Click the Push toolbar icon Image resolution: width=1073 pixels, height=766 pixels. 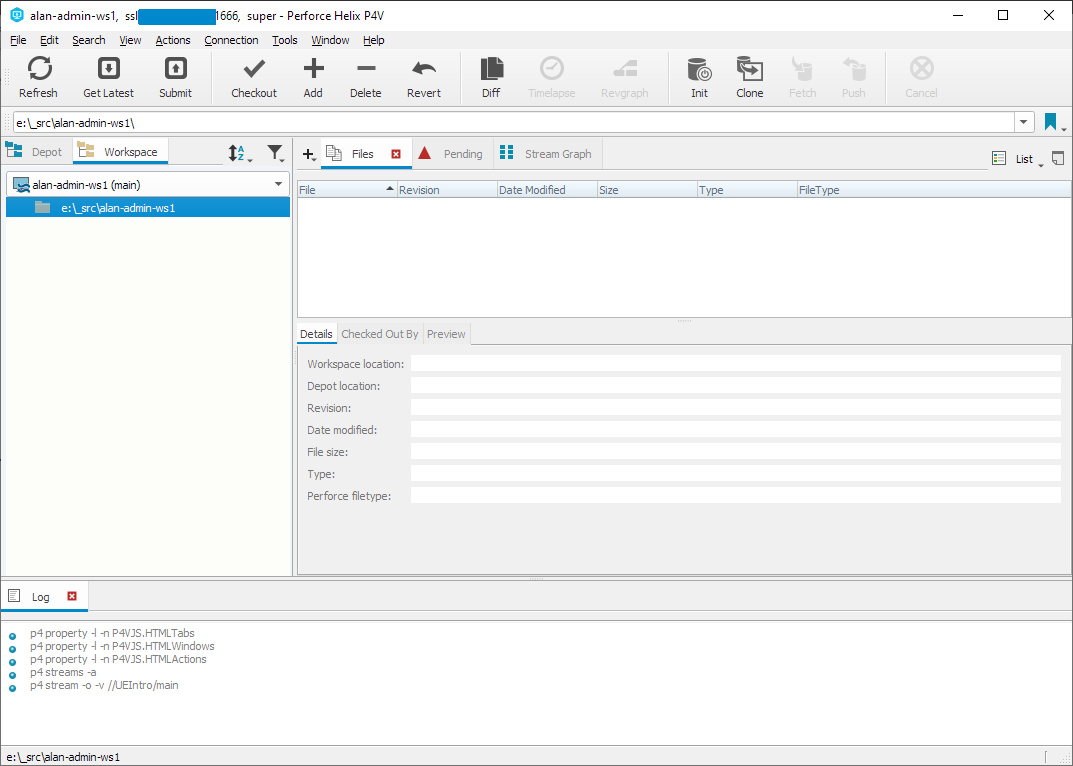pyautogui.click(x=854, y=68)
